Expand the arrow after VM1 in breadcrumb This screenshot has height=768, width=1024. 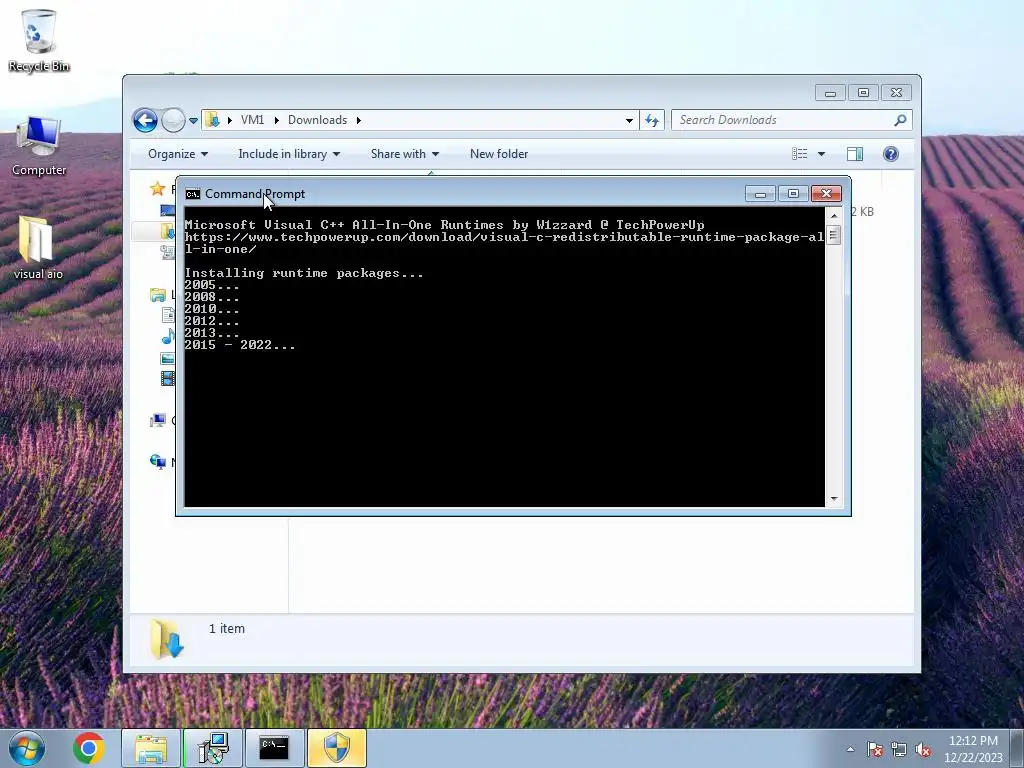tap(276, 120)
